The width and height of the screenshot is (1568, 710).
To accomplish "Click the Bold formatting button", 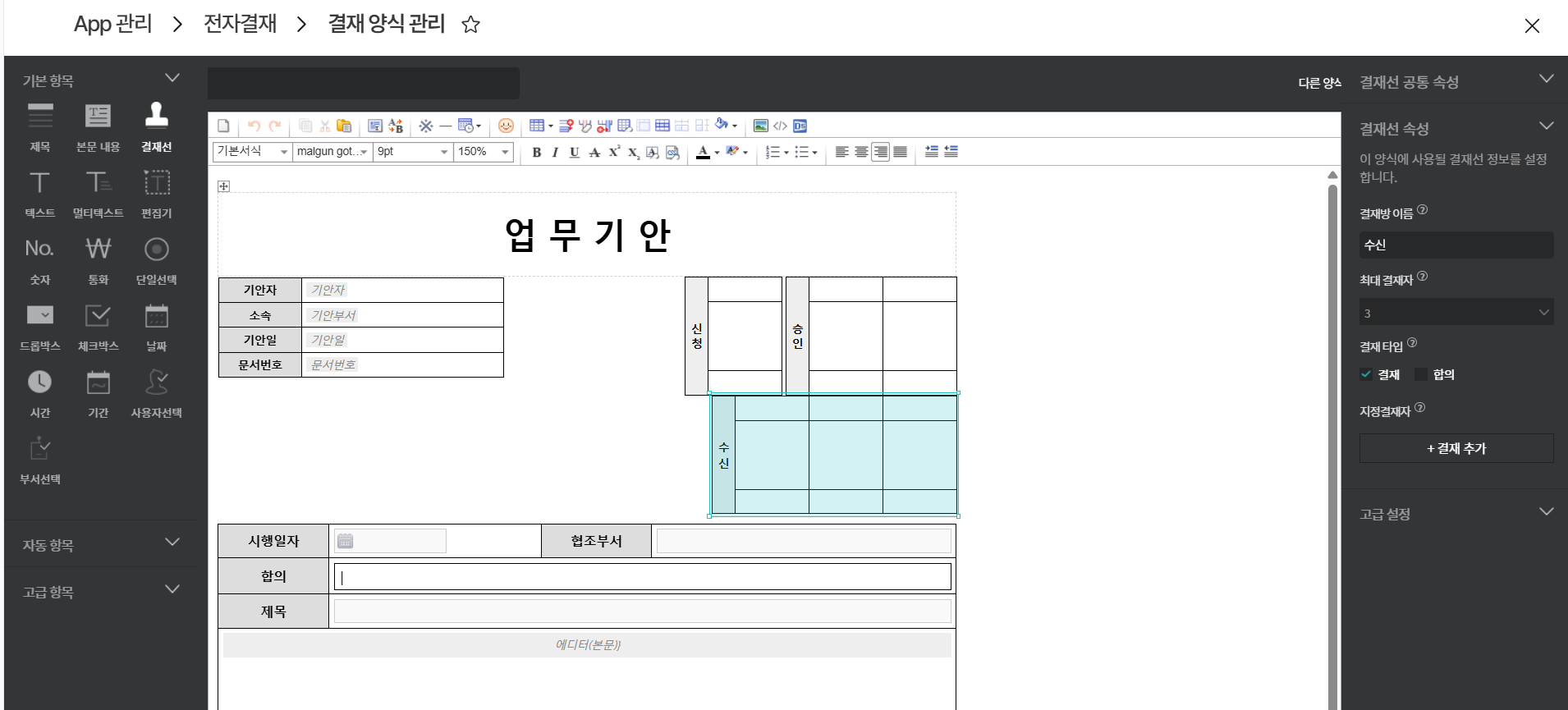I will tap(536, 152).
